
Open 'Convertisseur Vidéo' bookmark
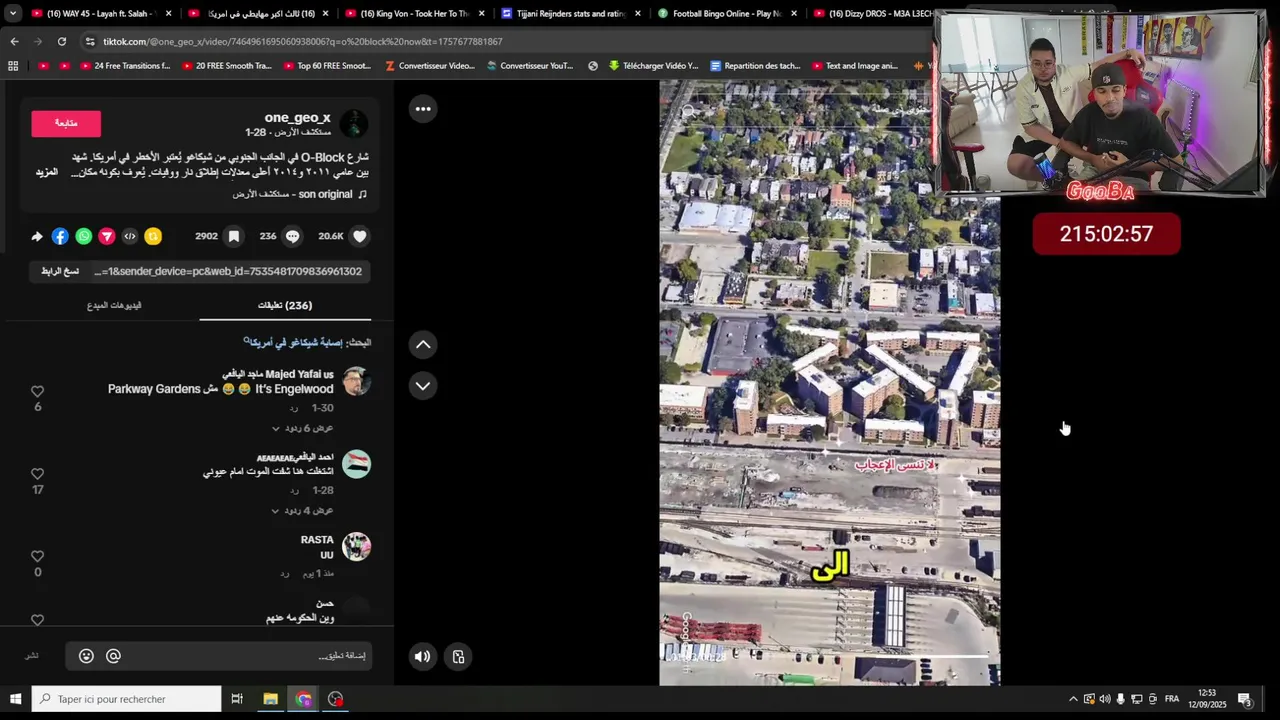tap(429, 66)
